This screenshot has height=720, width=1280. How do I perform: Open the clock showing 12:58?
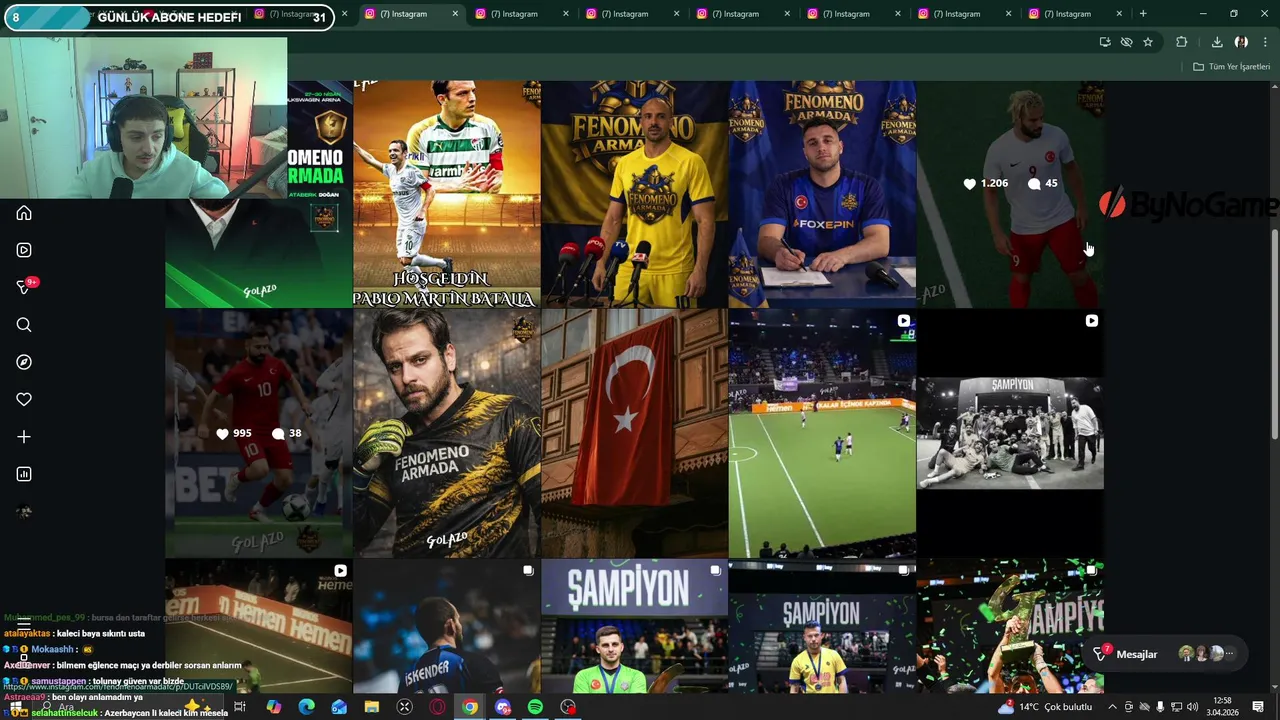point(1222,706)
